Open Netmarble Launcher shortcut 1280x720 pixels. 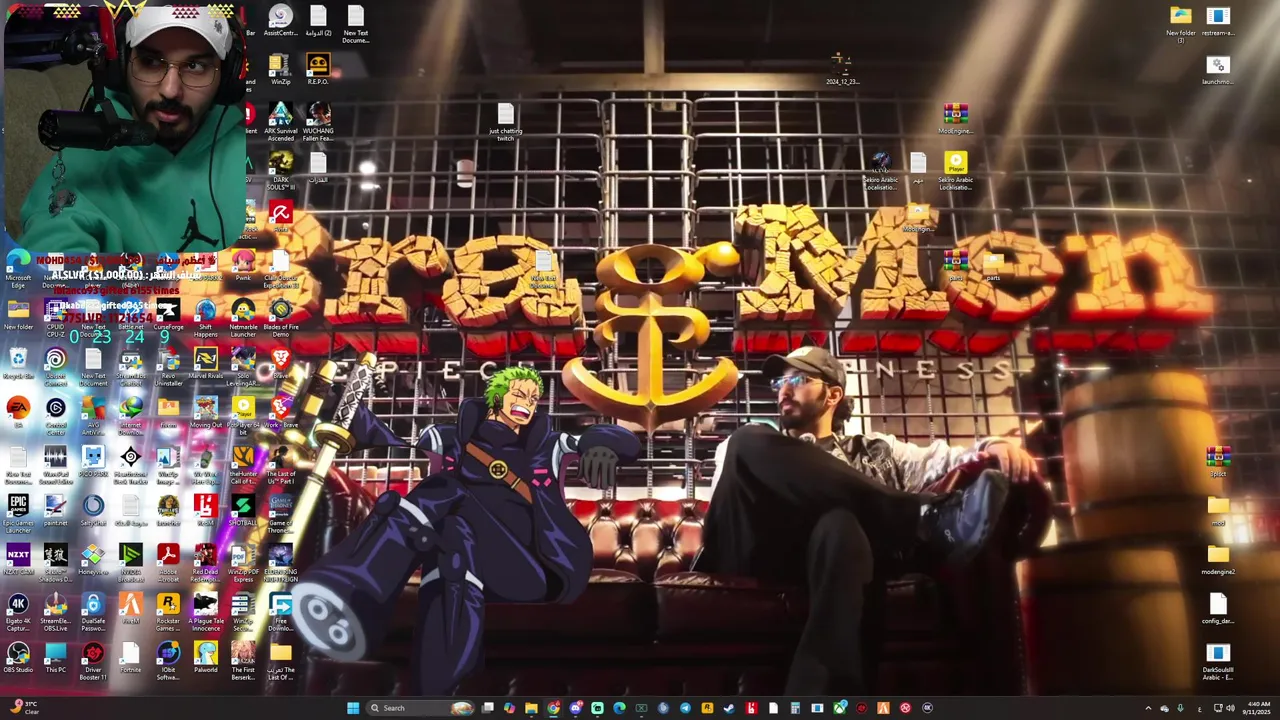point(243,316)
